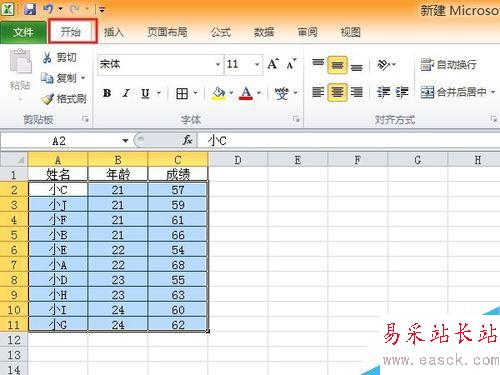
Task: Open the 审阅 tab
Action: coord(307,32)
